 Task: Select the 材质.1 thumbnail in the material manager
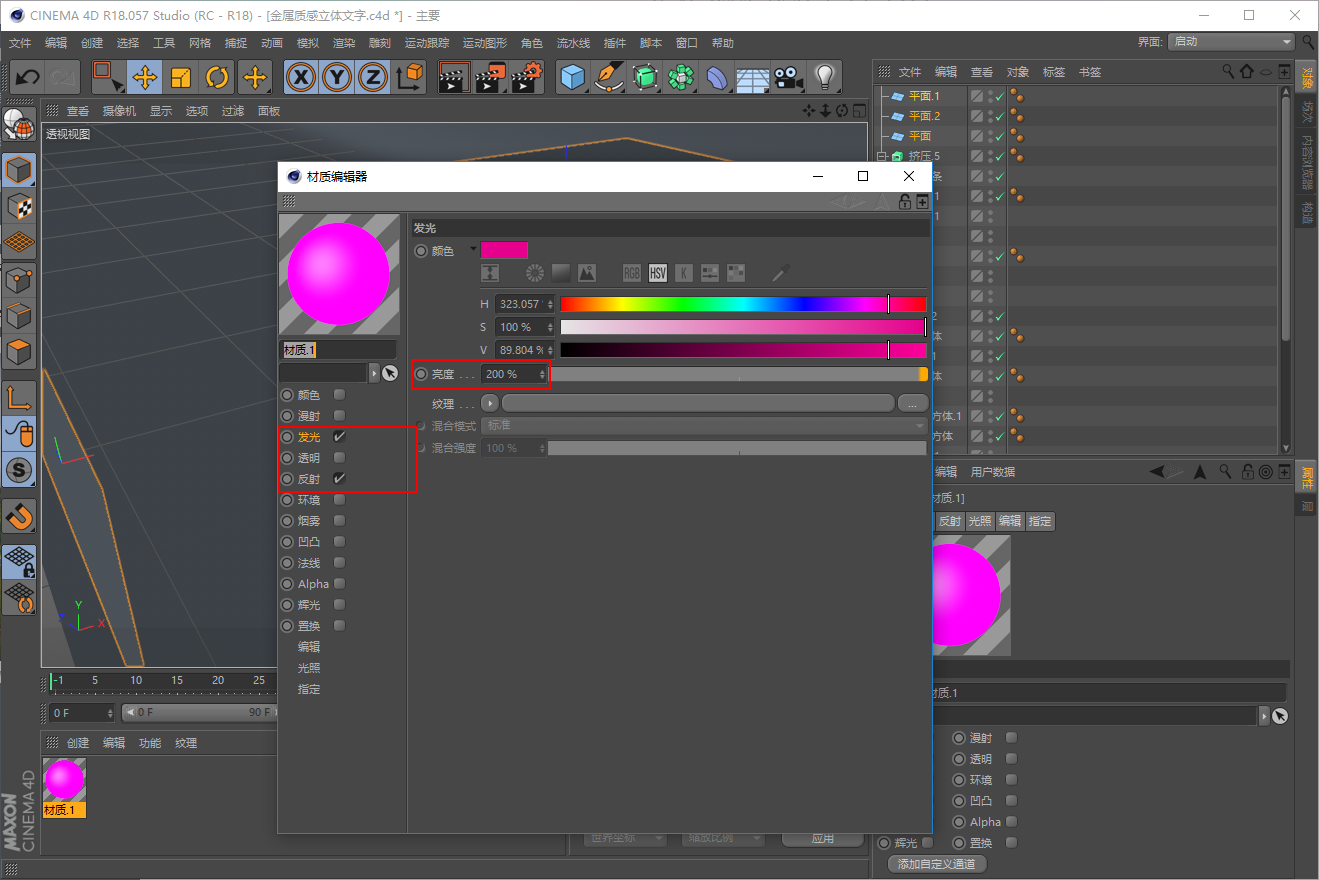(65, 787)
